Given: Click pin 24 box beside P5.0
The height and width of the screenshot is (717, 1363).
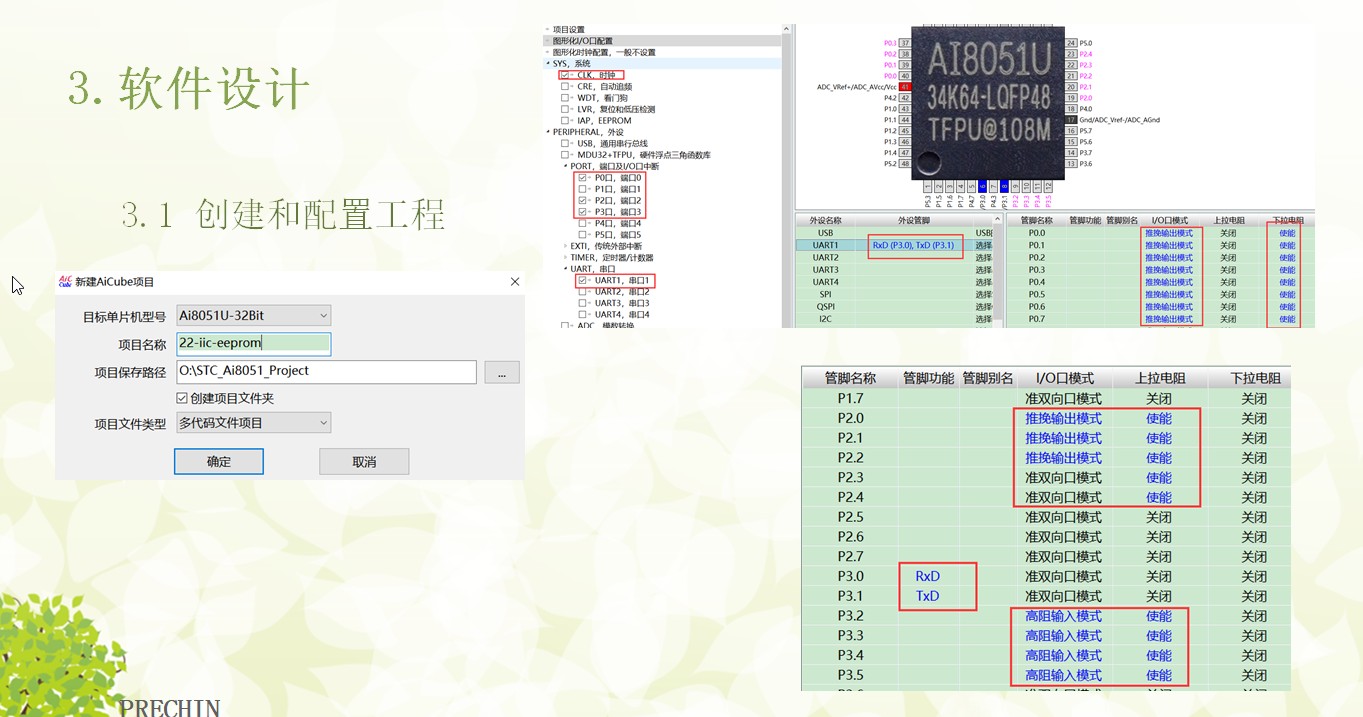Looking at the screenshot, I should [1071, 43].
